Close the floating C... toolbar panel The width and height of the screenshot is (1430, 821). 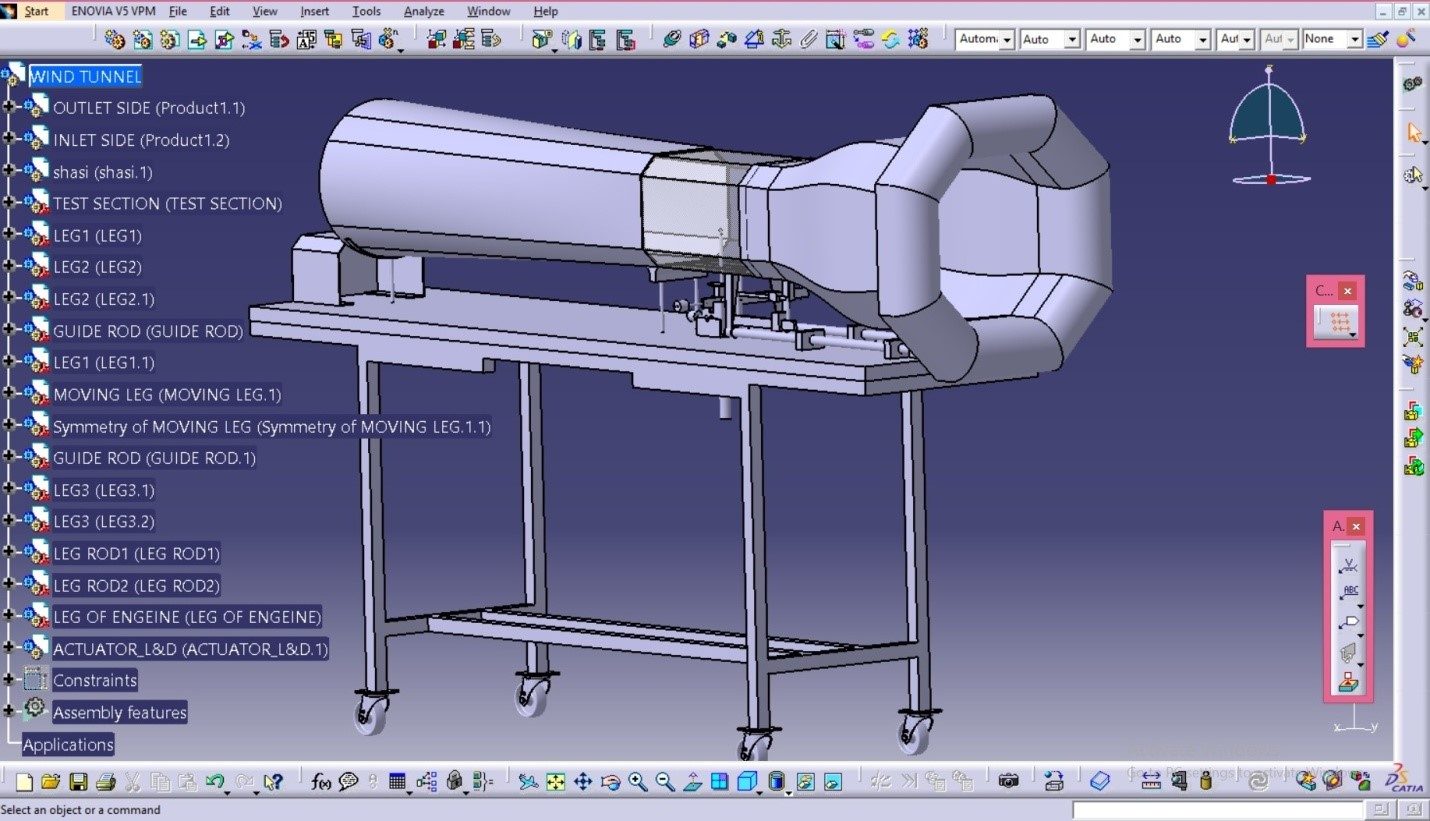point(1348,291)
